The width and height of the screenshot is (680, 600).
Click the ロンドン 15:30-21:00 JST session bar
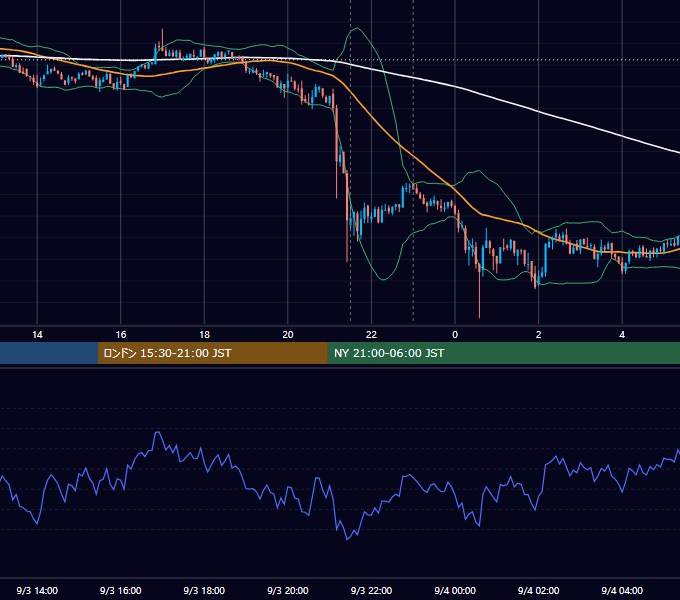[212, 353]
